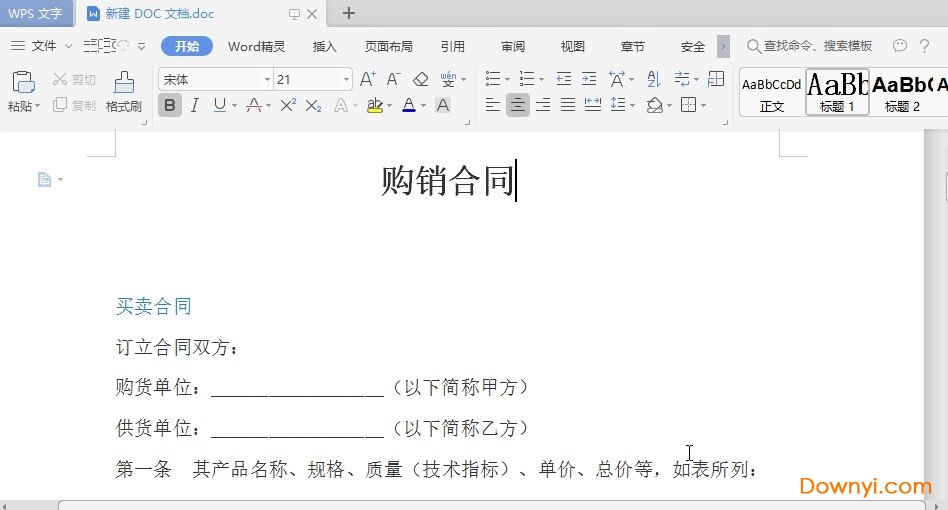Click the document outline icon in left margin
The width and height of the screenshot is (948, 510).
click(45, 179)
